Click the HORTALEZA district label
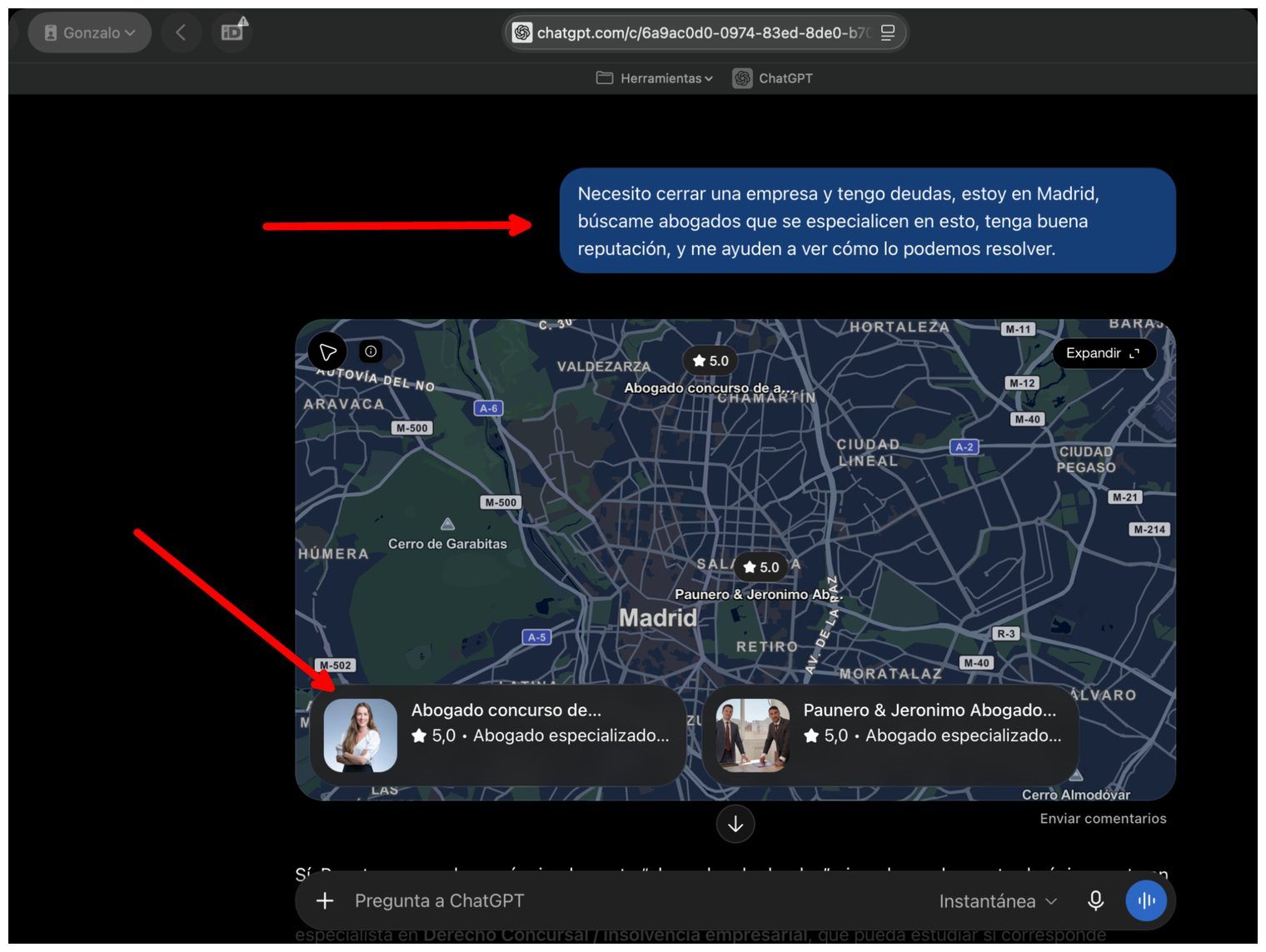The height and width of the screenshot is (952, 1266). (x=900, y=327)
